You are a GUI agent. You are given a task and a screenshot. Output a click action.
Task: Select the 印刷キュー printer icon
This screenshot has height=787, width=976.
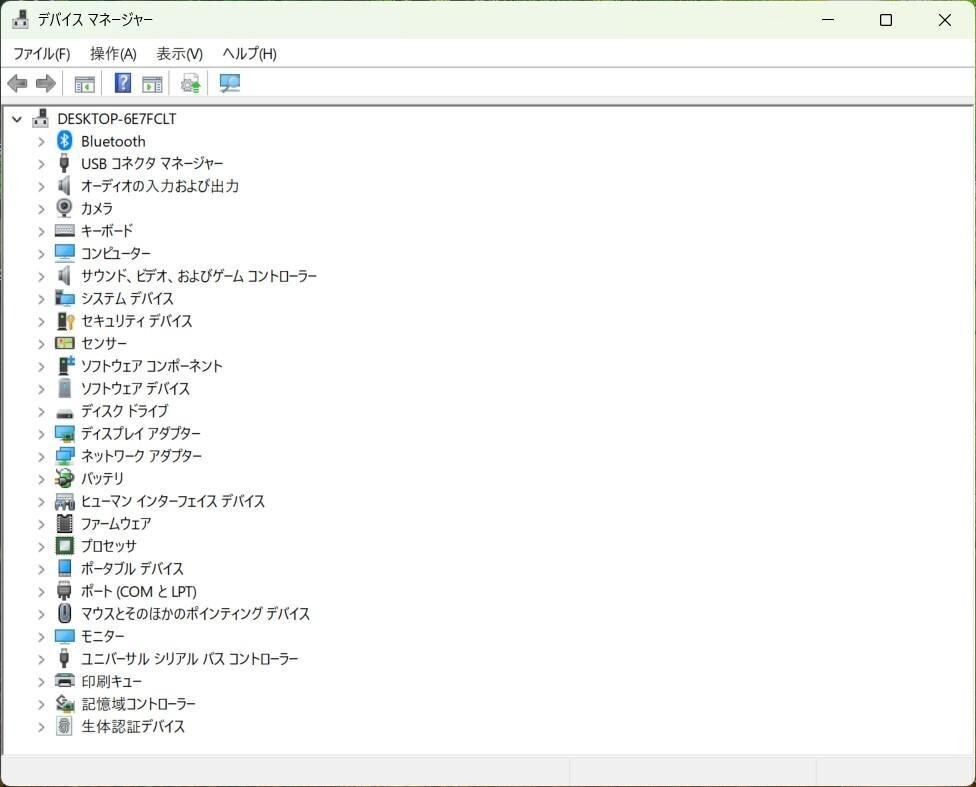pyautogui.click(x=64, y=681)
